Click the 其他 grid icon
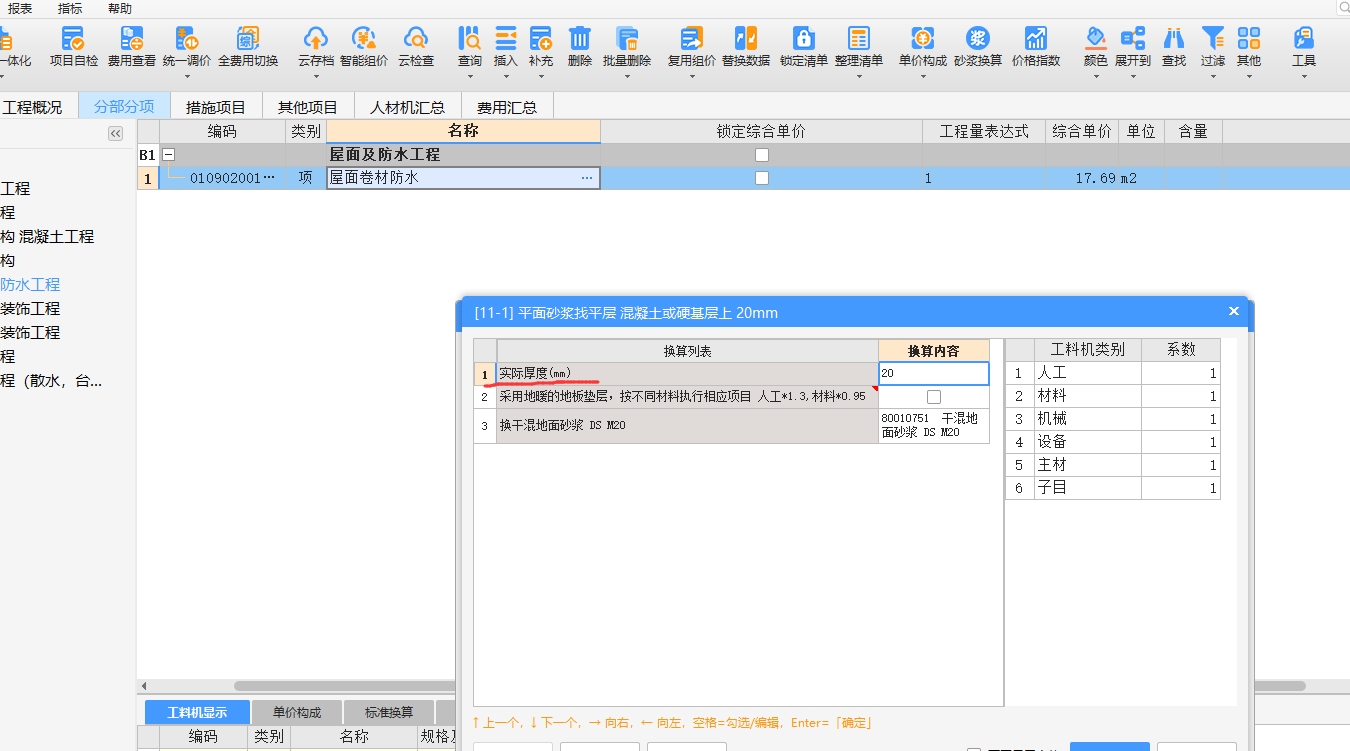This screenshot has height=751, width=1350. click(1249, 39)
